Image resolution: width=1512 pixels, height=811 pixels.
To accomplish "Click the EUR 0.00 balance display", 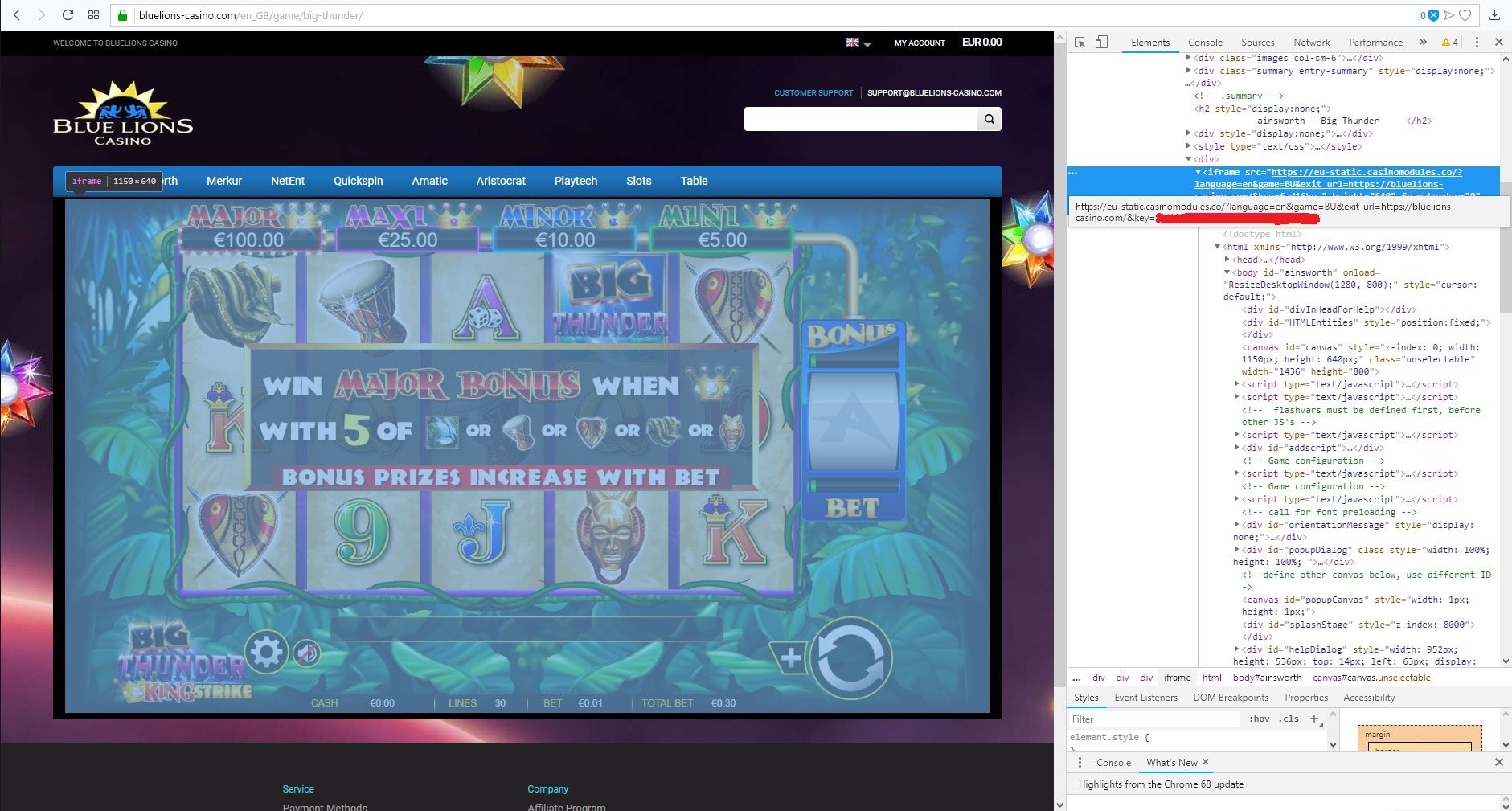I will [x=981, y=43].
